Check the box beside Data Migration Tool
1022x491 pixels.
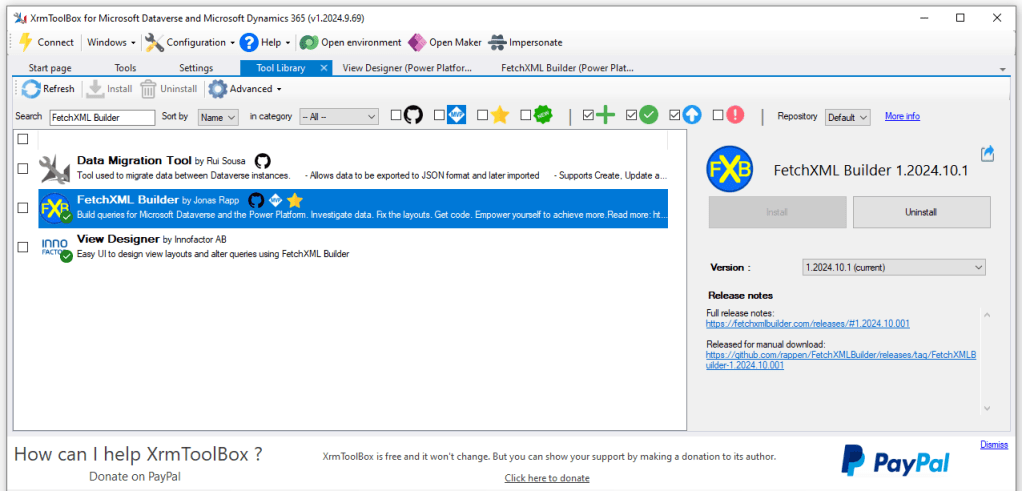pyautogui.click(x=23, y=168)
